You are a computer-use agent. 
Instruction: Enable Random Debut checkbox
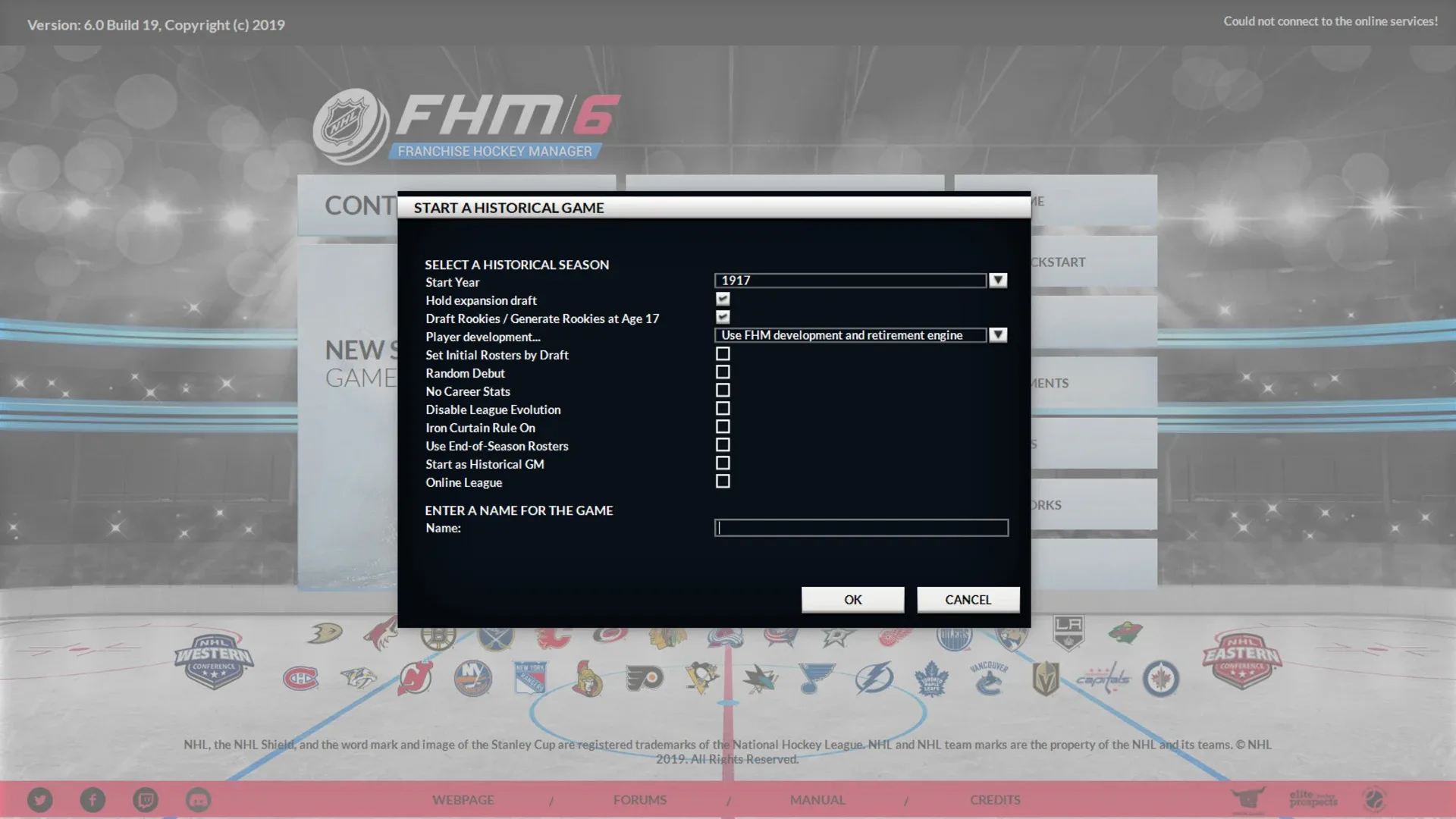pos(723,372)
